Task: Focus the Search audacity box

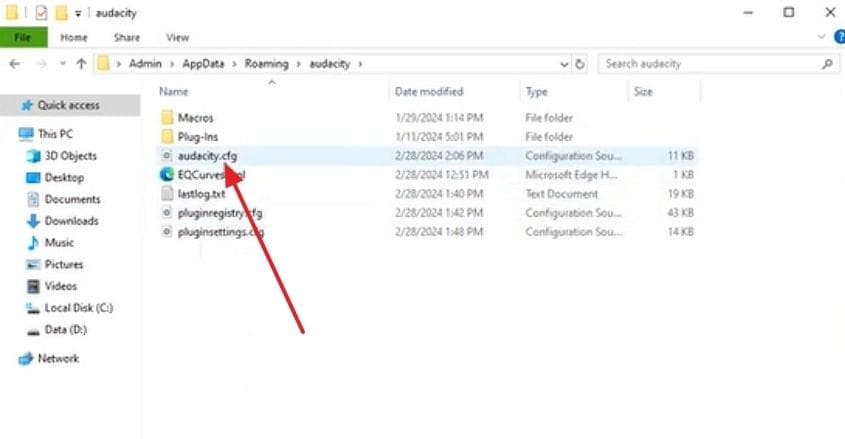Action: point(718,64)
